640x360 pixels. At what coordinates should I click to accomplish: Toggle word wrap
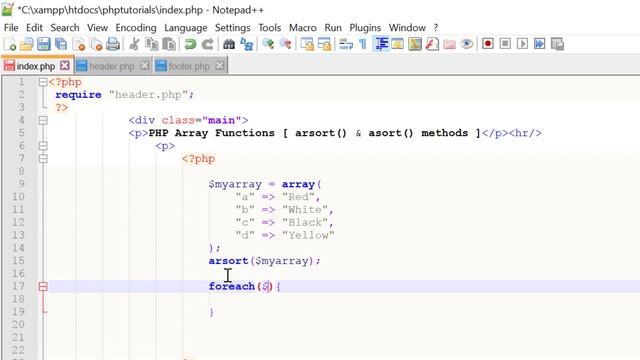346,44
